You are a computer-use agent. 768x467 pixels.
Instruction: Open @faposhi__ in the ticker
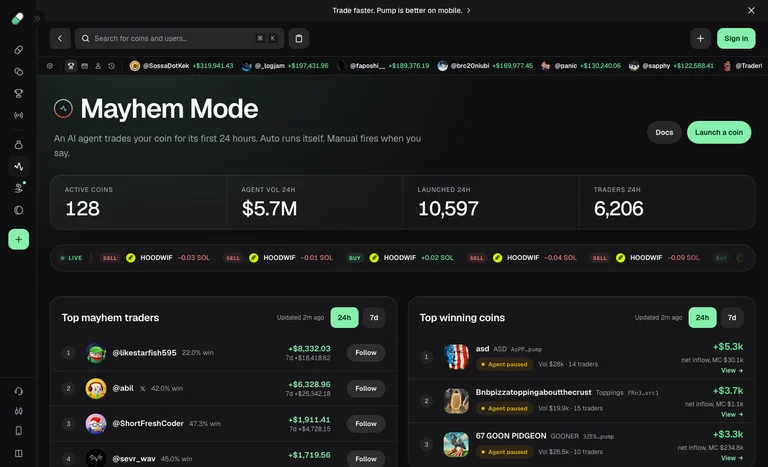coord(383,66)
